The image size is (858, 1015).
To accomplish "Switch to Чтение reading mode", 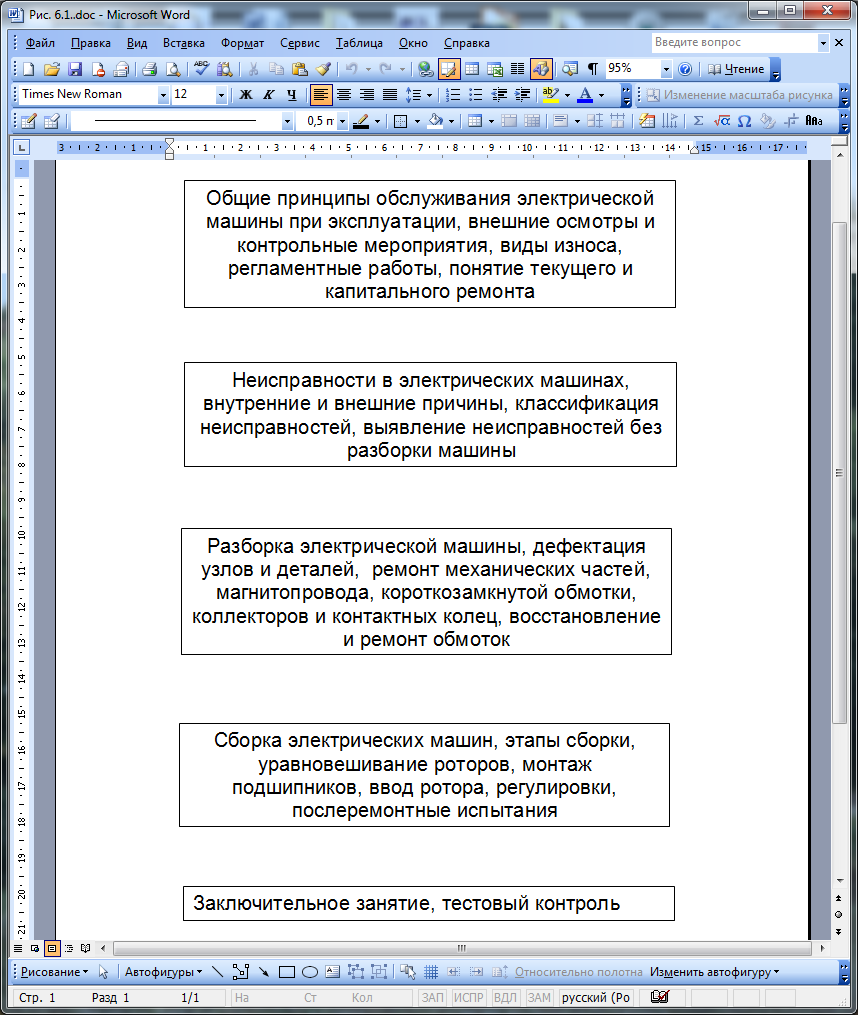I will [737, 69].
